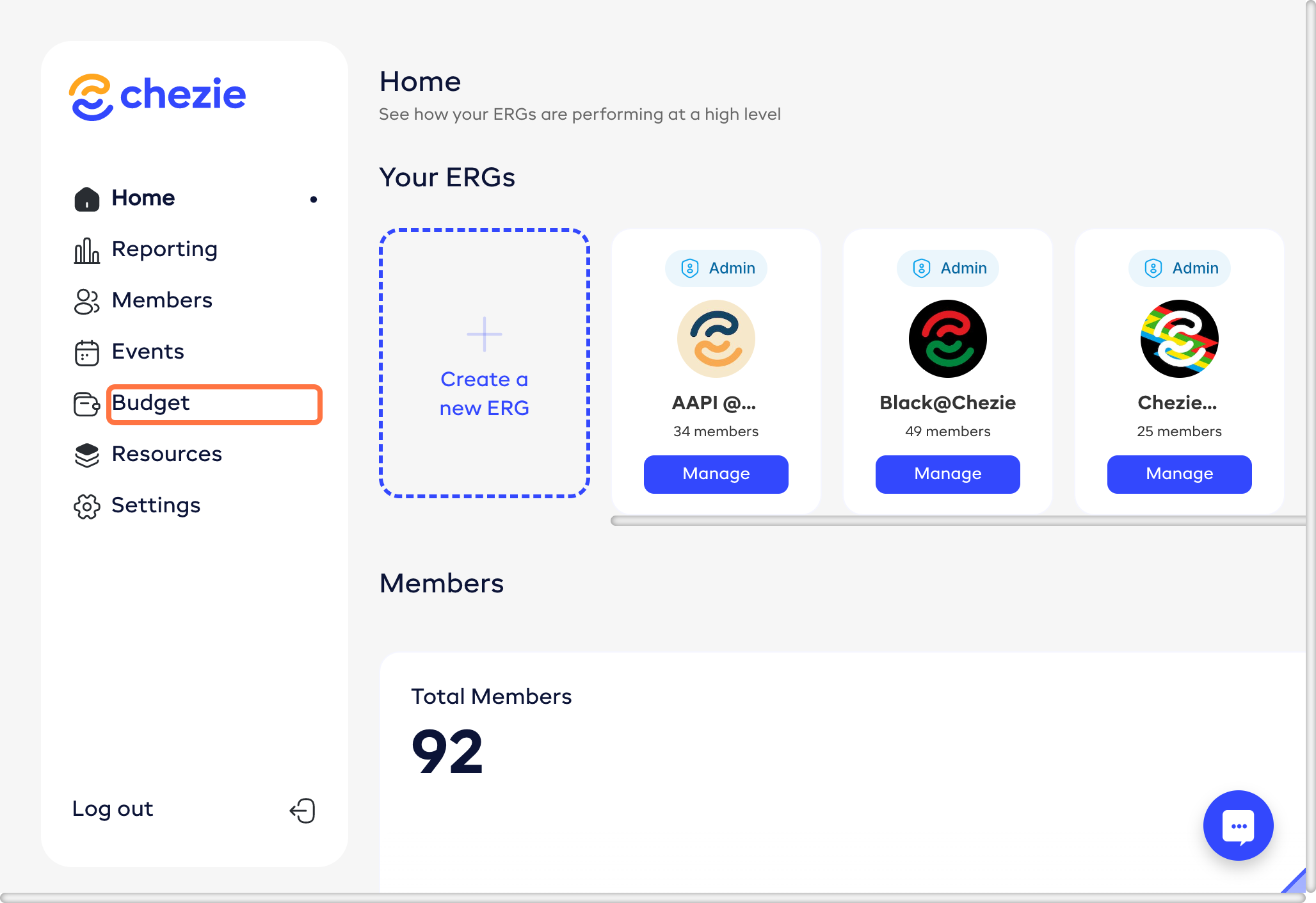Open the Budget menu item
The width and height of the screenshot is (1316, 903).
coord(151,403)
